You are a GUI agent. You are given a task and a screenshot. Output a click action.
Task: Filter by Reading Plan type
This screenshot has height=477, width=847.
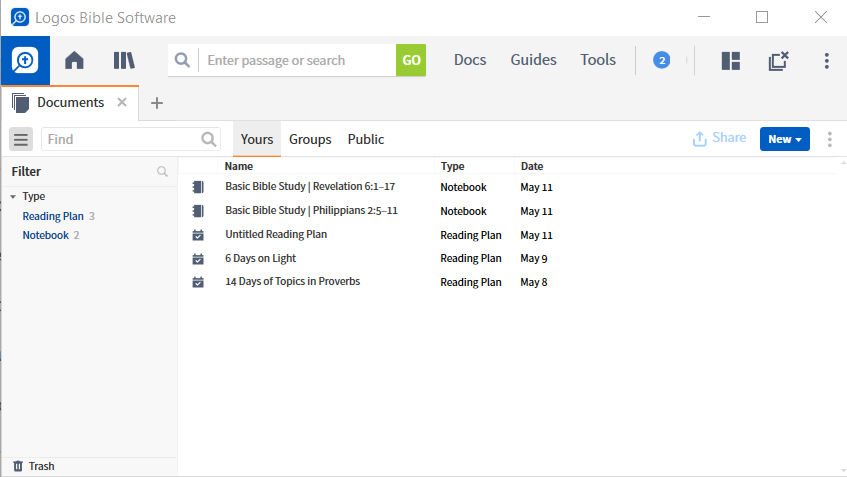53,216
